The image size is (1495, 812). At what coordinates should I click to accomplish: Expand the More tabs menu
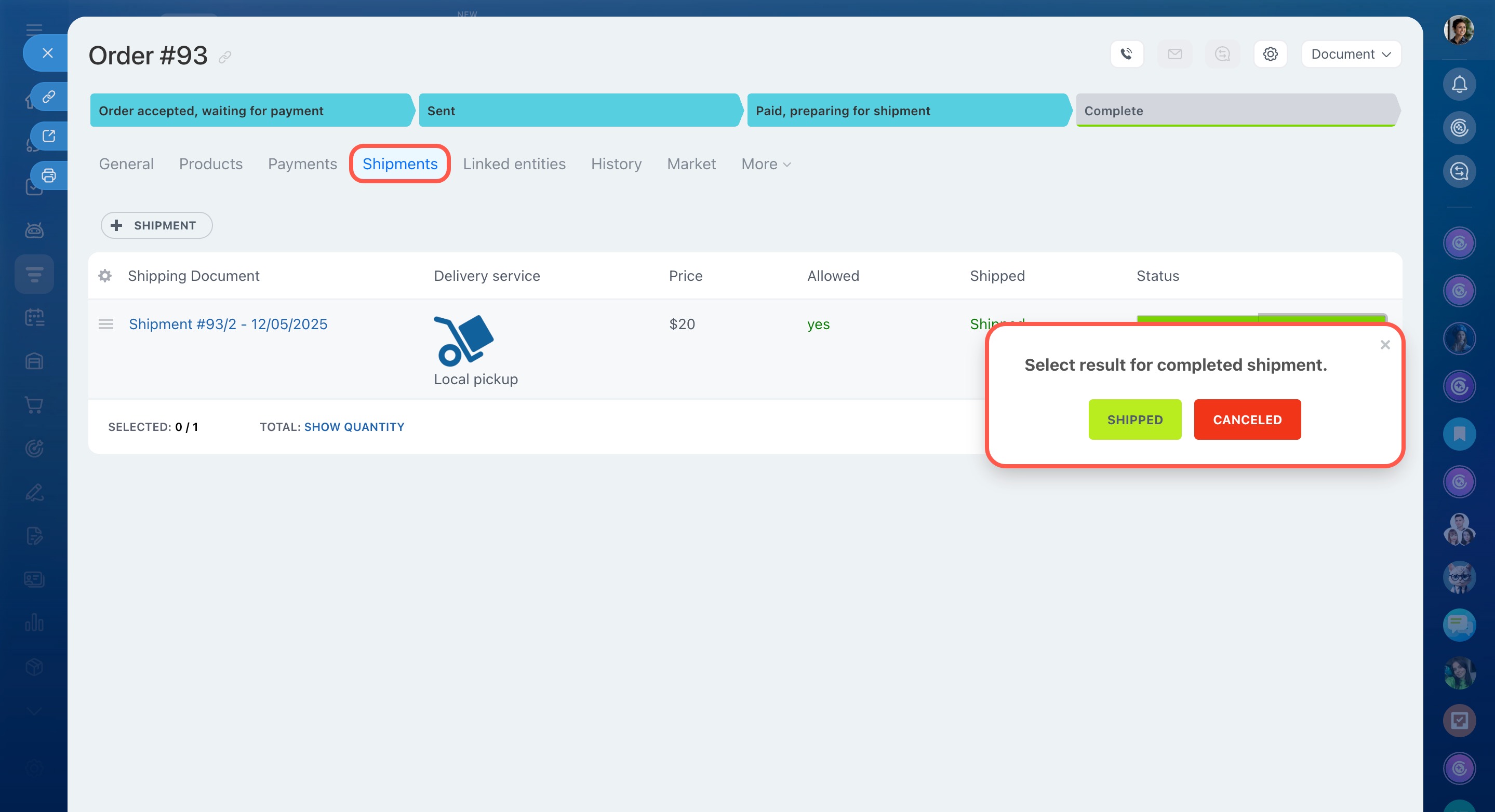coord(766,164)
